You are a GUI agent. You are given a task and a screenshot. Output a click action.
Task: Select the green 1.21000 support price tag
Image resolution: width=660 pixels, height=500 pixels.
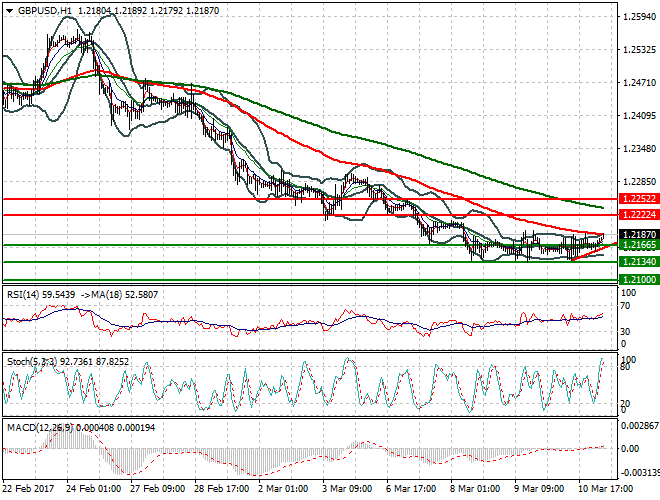click(x=638, y=280)
